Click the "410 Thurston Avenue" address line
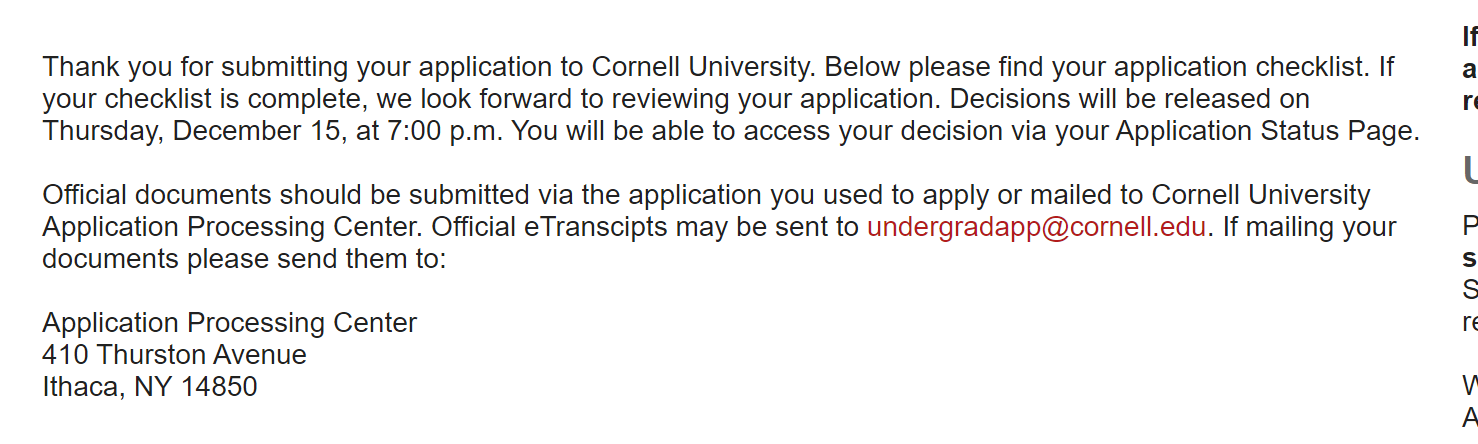The width and height of the screenshot is (1478, 444). coord(174,355)
